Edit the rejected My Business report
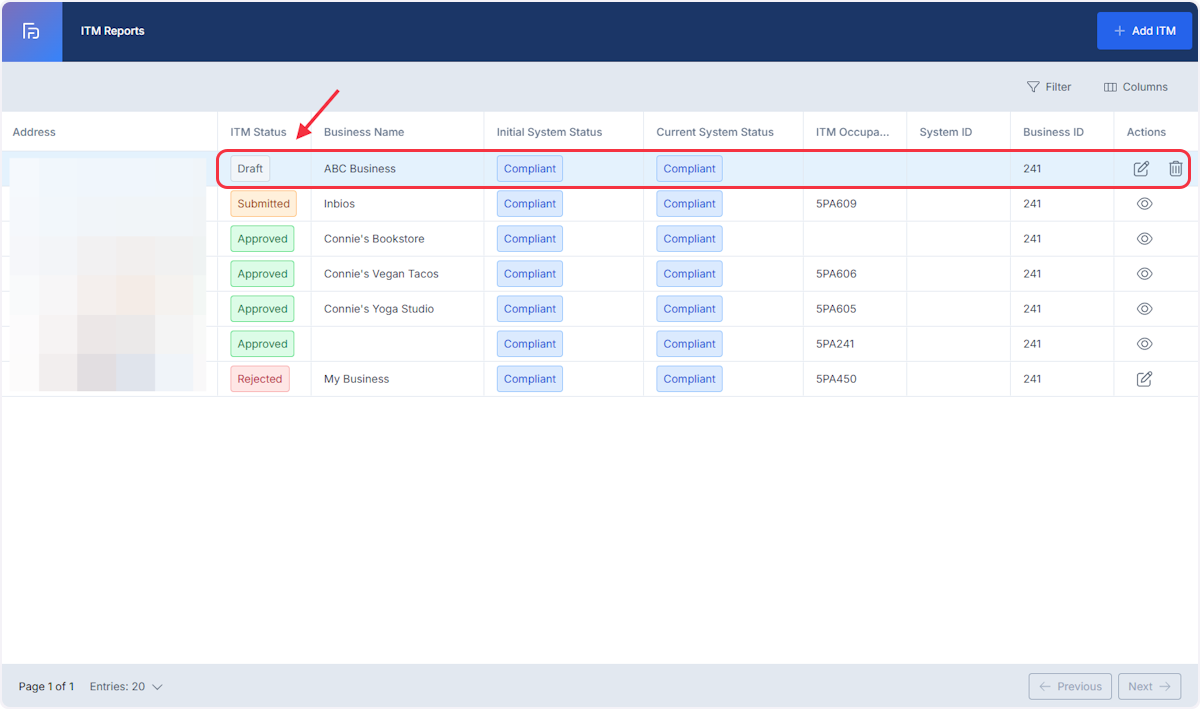Image resolution: width=1200 pixels, height=709 pixels. tap(1145, 379)
